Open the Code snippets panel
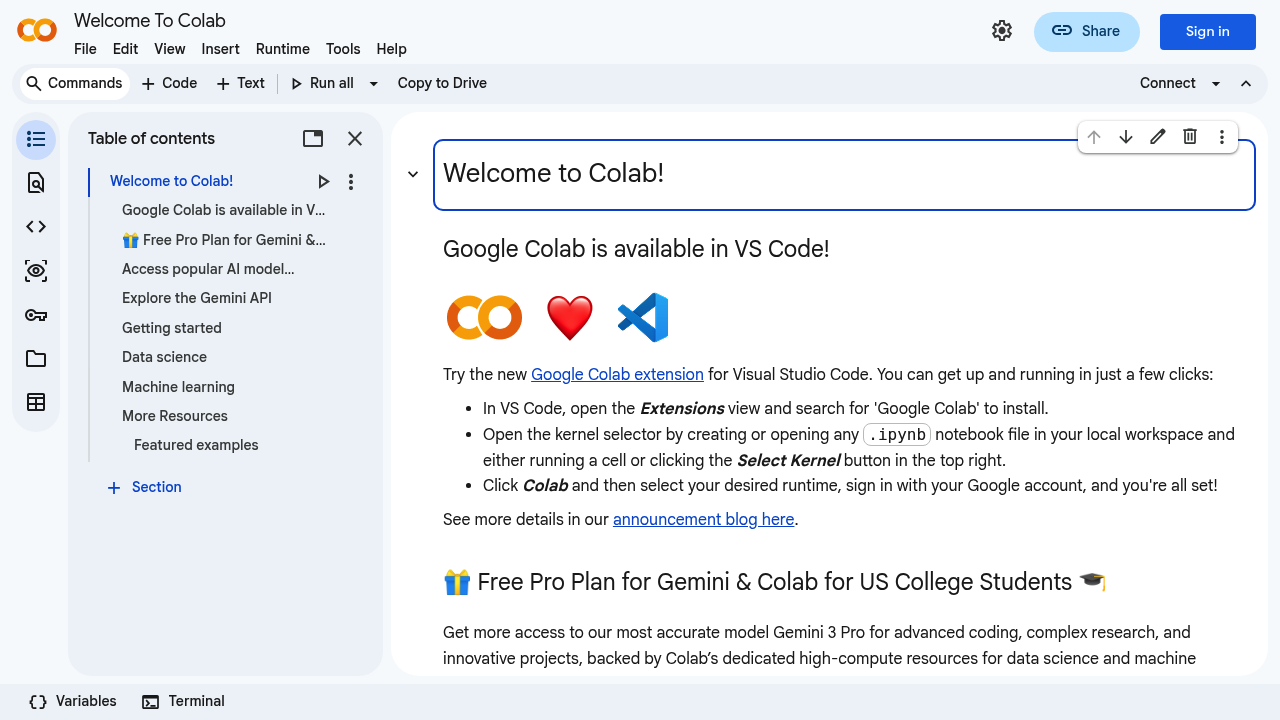The width and height of the screenshot is (1280, 720). 35,226
